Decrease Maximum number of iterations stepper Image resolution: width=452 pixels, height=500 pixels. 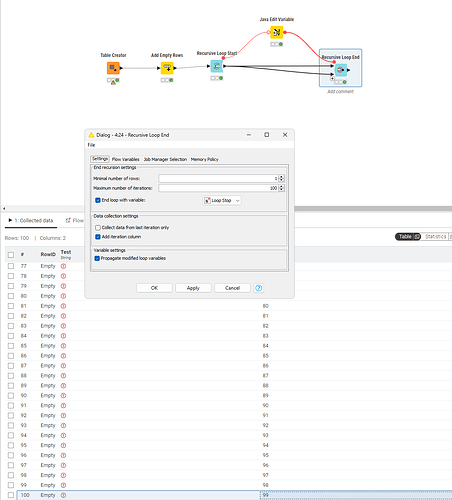click(x=281, y=190)
